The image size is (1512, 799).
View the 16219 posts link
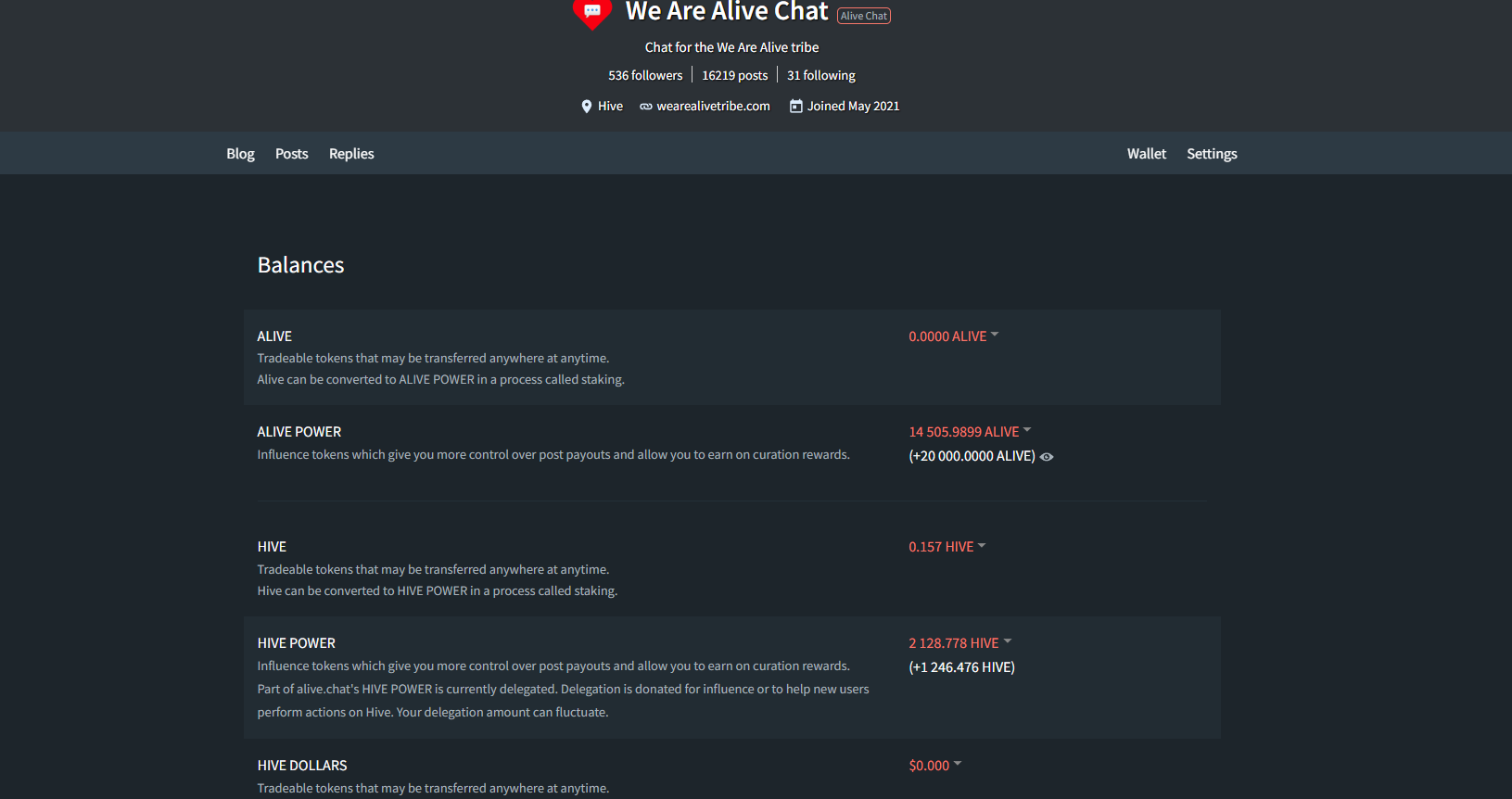[x=735, y=76]
